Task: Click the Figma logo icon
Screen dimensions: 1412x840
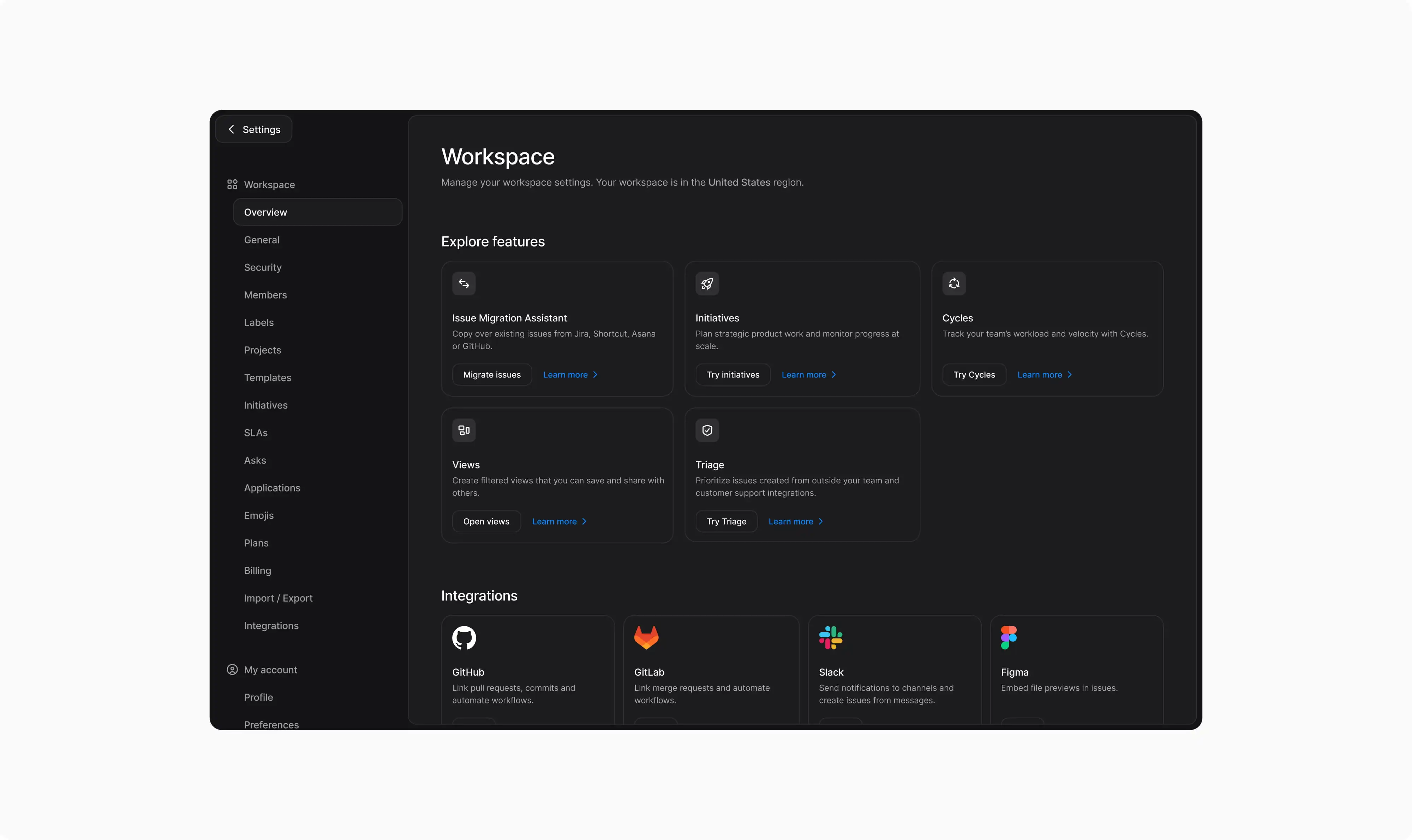Action: coord(1008,638)
